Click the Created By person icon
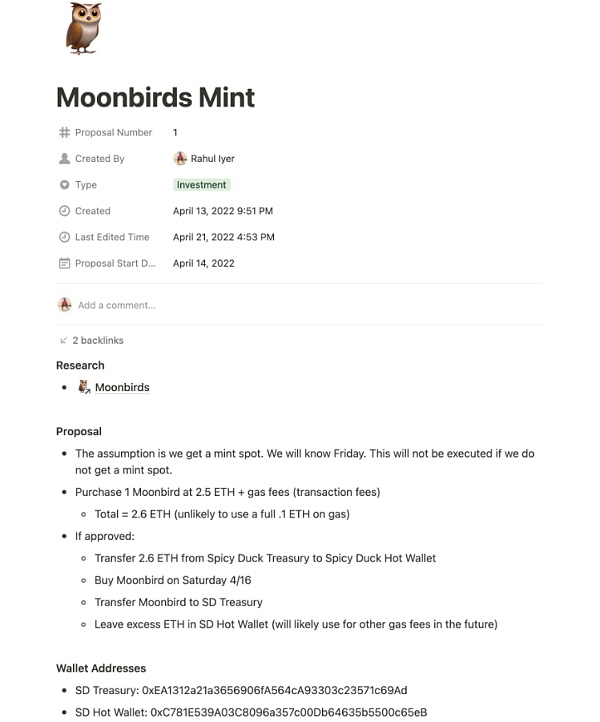The height and width of the screenshot is (722, 600). [65, 158]
